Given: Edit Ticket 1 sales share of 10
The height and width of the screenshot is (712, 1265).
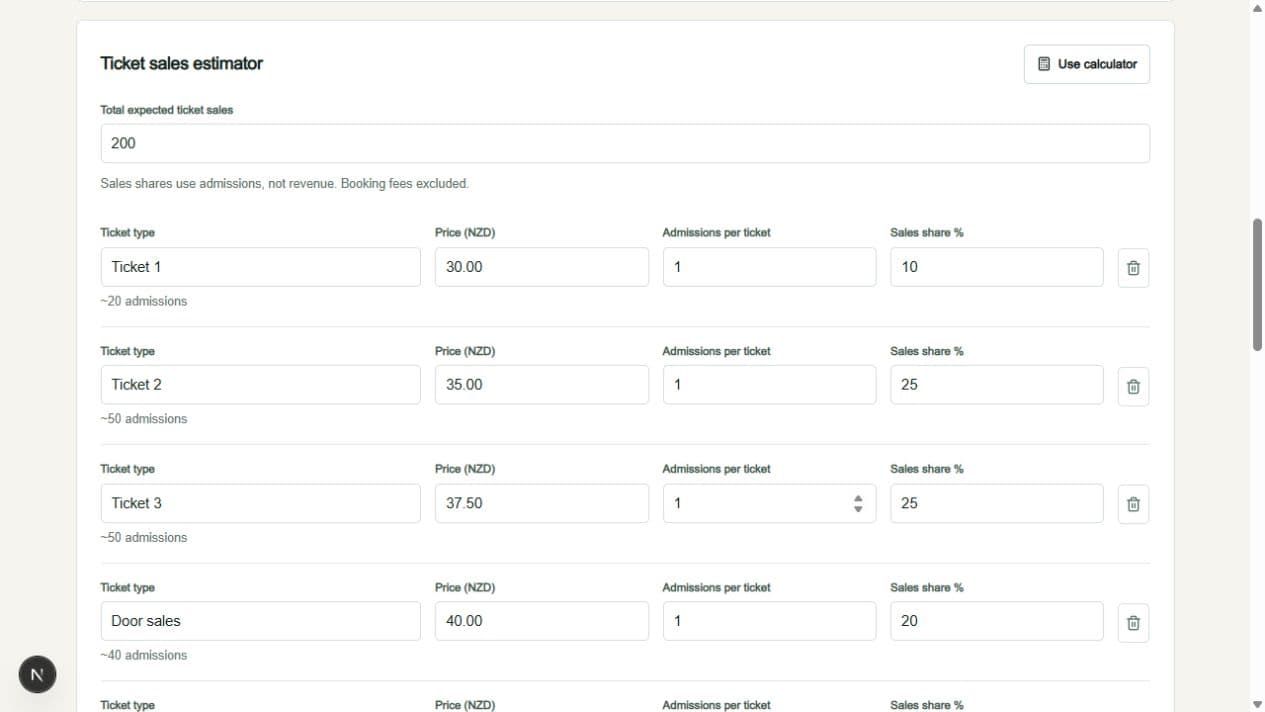Looking at the screenshot, I should 997,267.
